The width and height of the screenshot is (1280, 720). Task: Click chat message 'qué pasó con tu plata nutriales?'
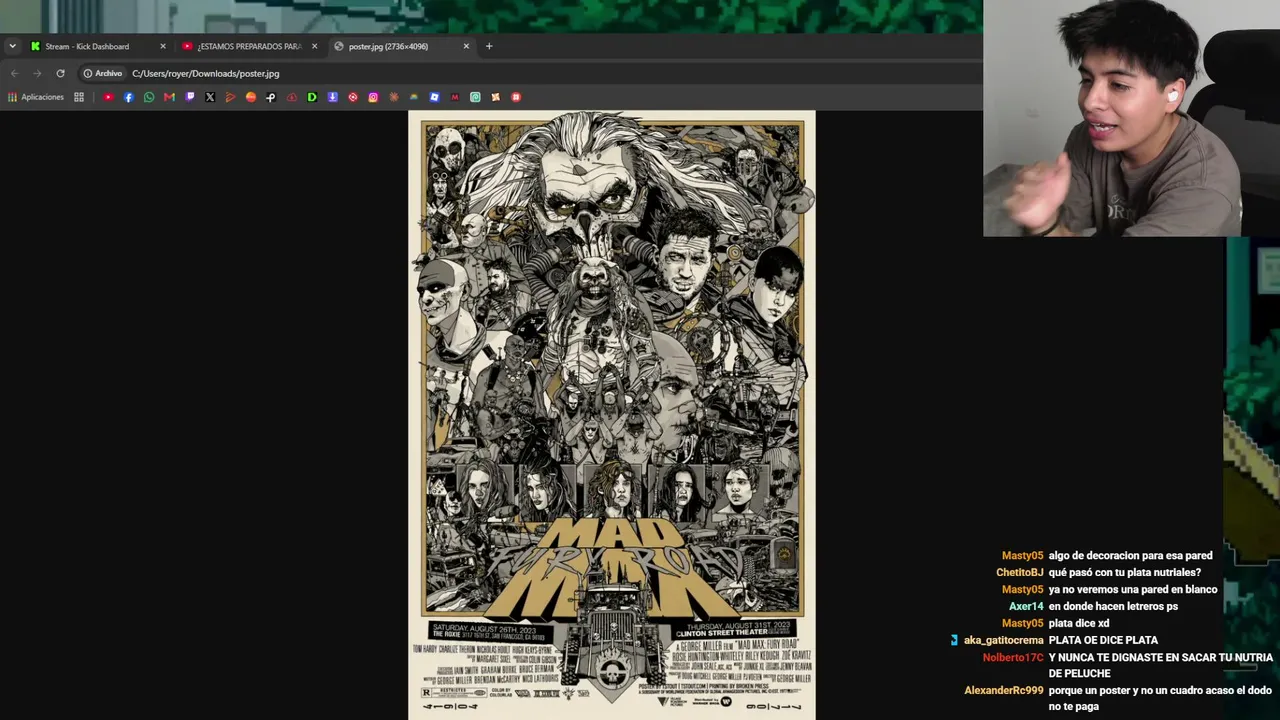click(1124, 573)
